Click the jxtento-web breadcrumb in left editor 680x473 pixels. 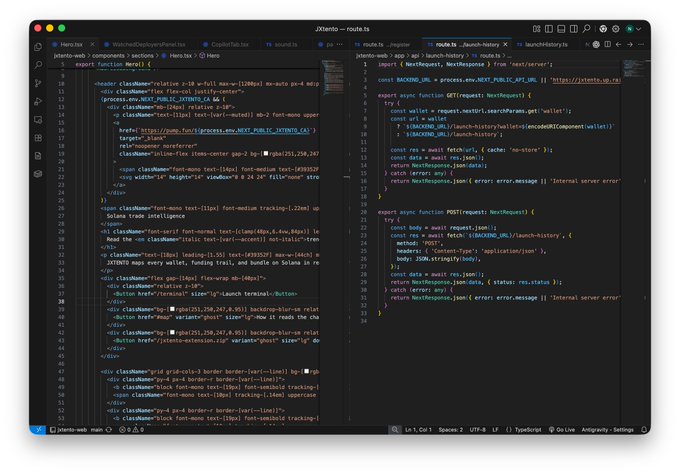tap(69, 55)
